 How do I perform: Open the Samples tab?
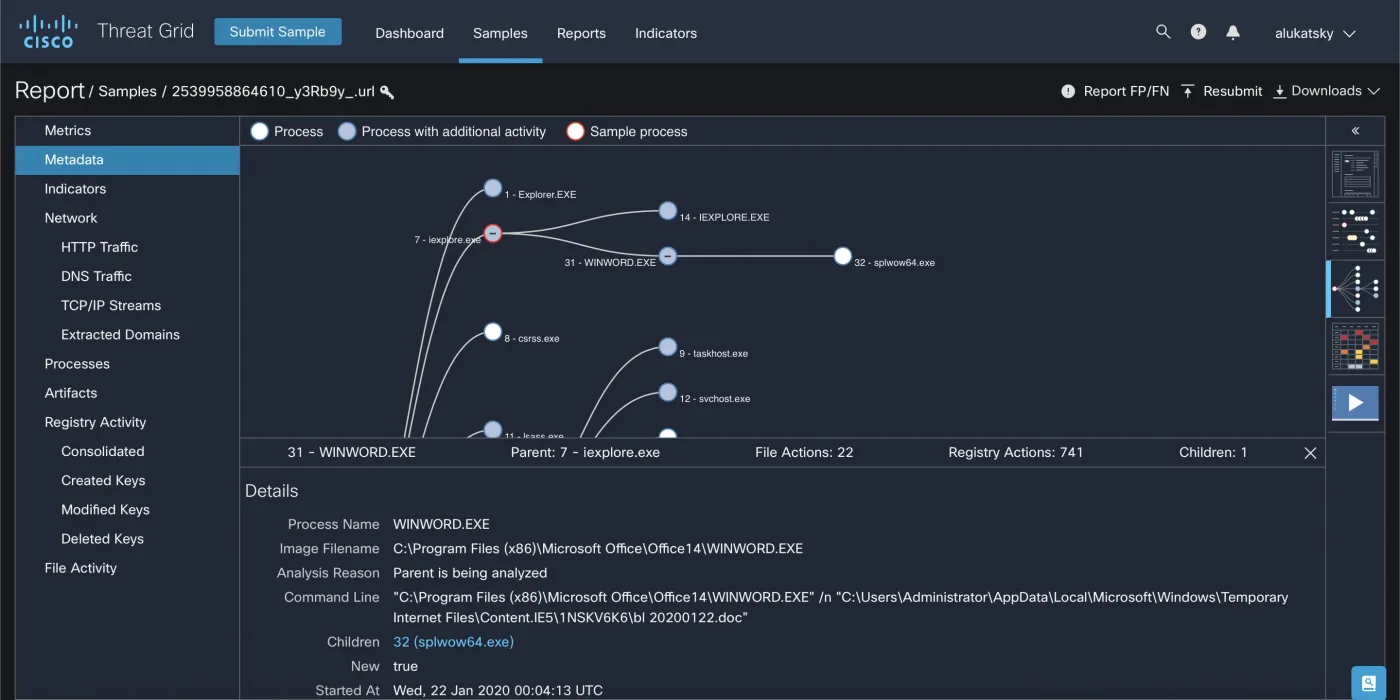click(x=500, y=33)
